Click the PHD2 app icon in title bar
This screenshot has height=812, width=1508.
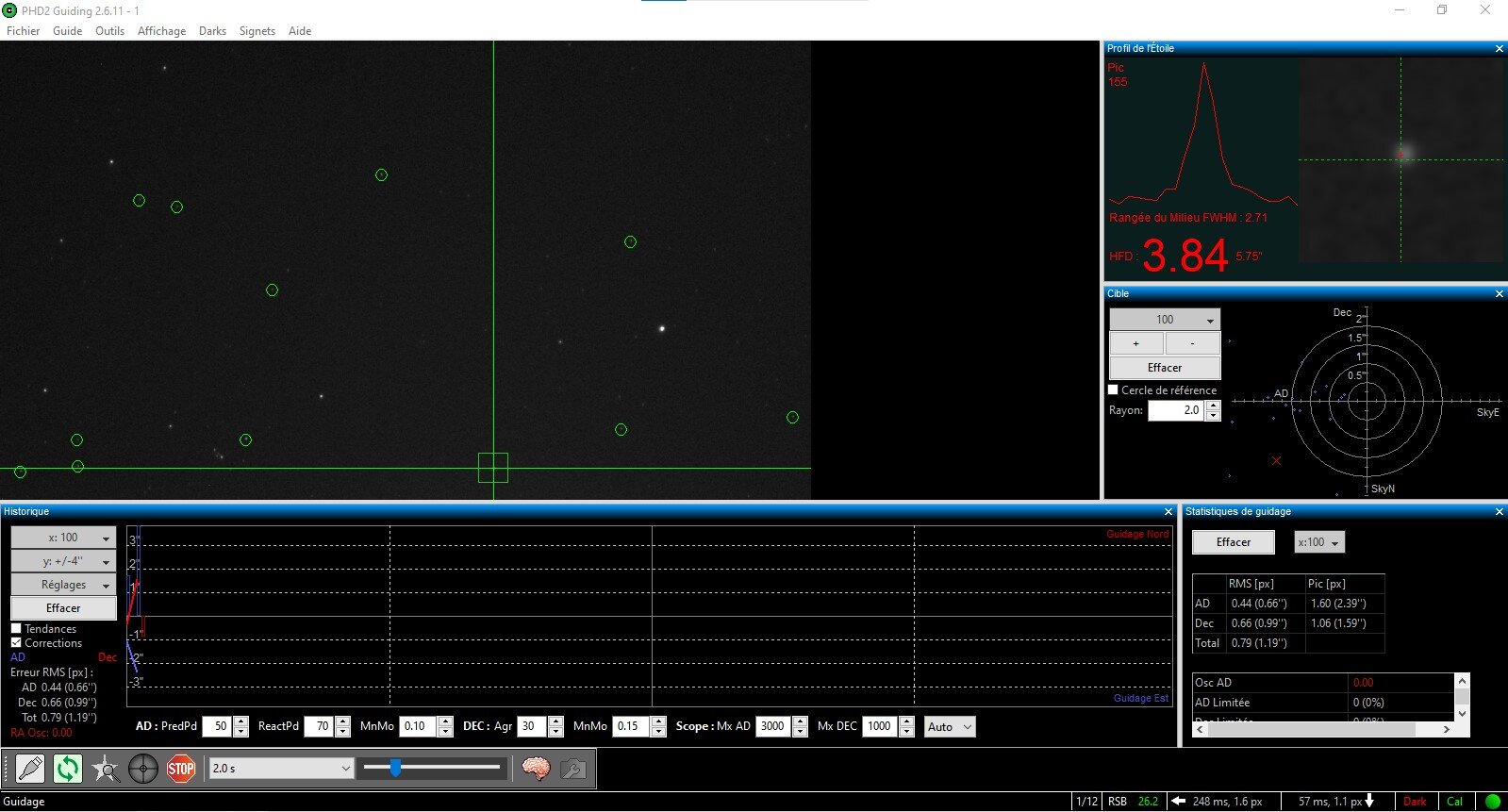(x=10, y=10)
